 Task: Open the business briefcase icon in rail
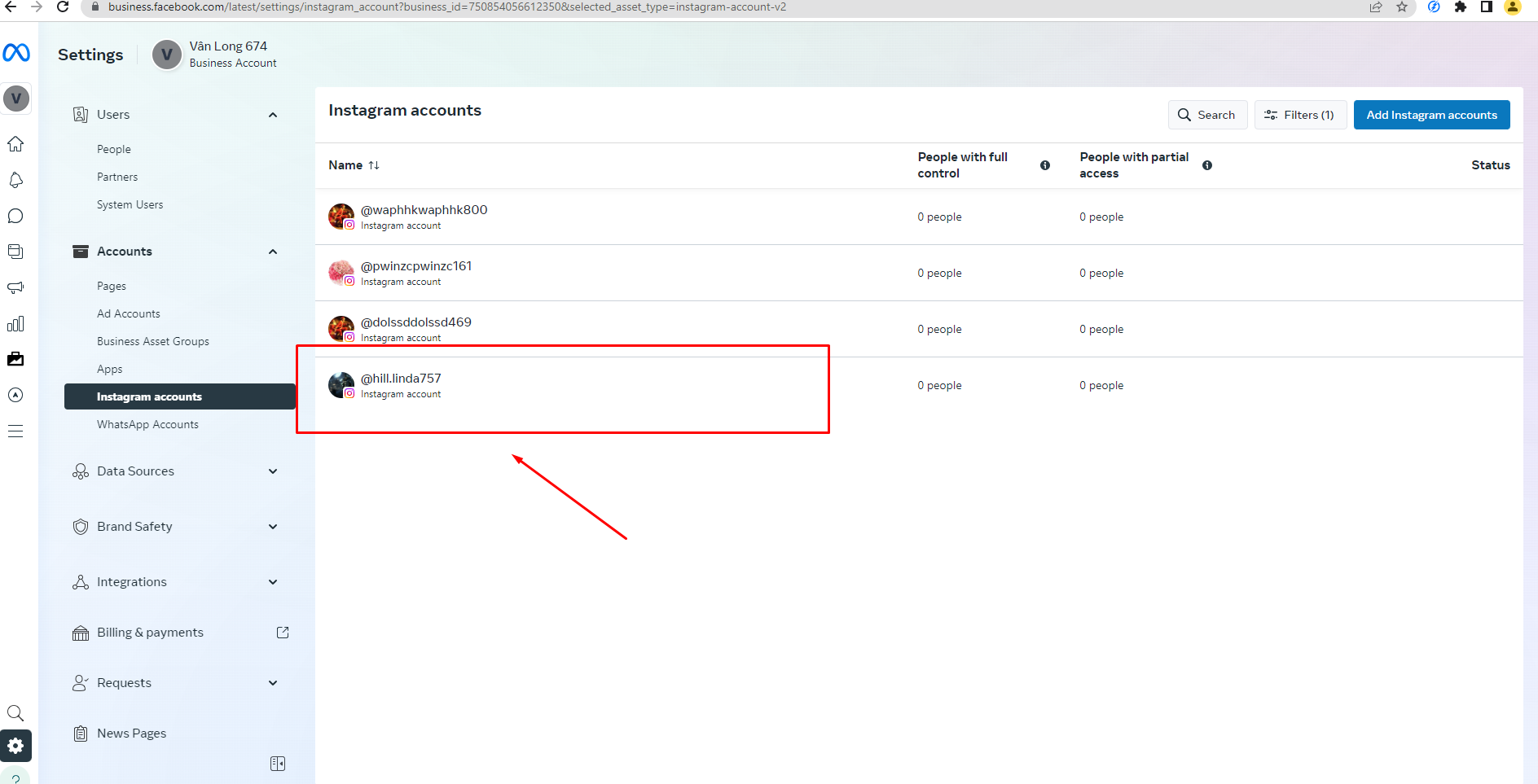(x=15, y=359)
